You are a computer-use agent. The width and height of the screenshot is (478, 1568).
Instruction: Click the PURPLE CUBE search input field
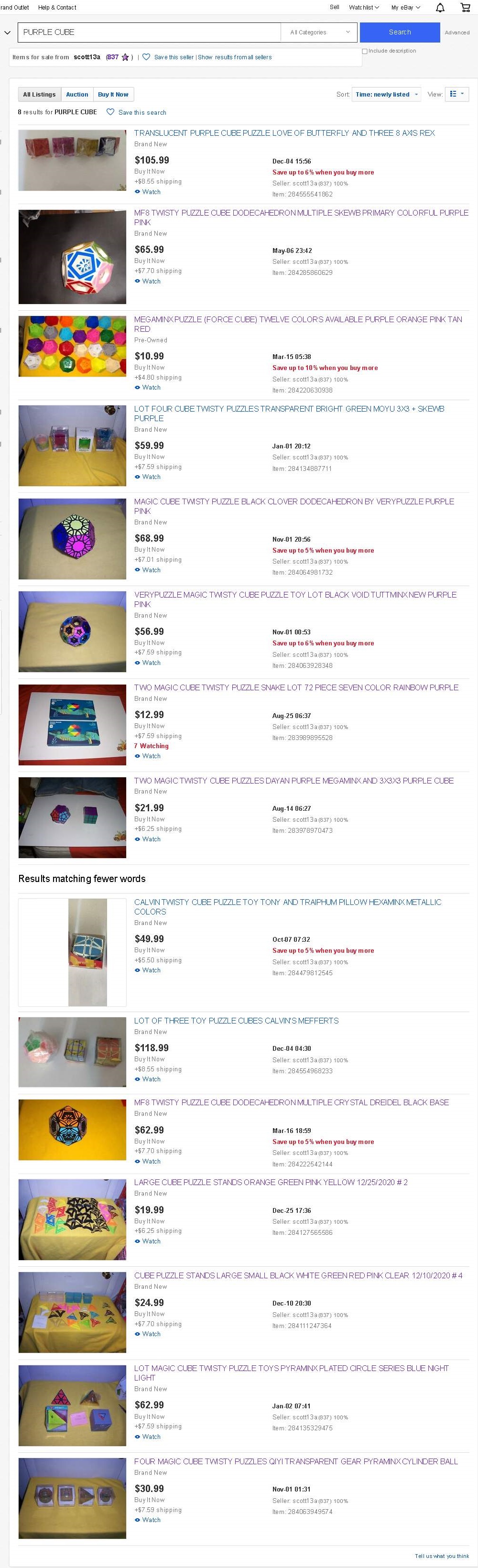(149, 32)
